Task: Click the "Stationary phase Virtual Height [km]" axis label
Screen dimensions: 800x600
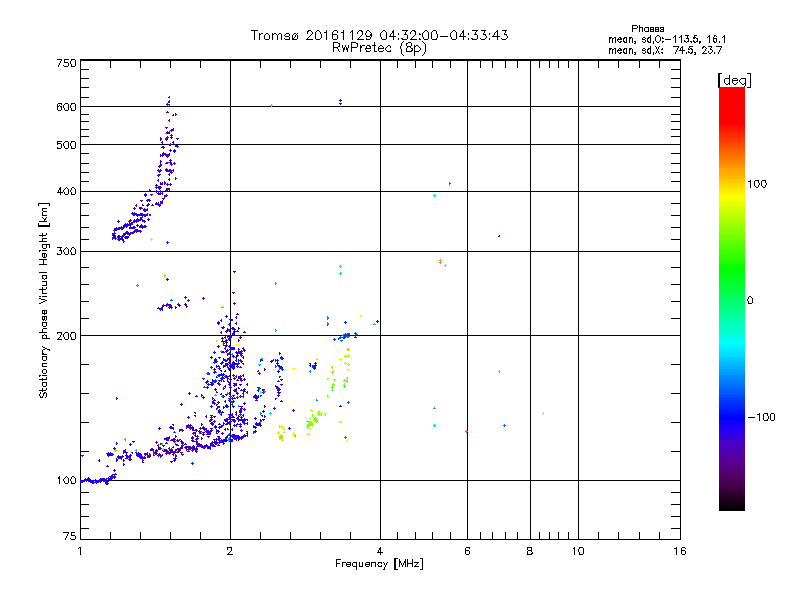Action: 44,301
